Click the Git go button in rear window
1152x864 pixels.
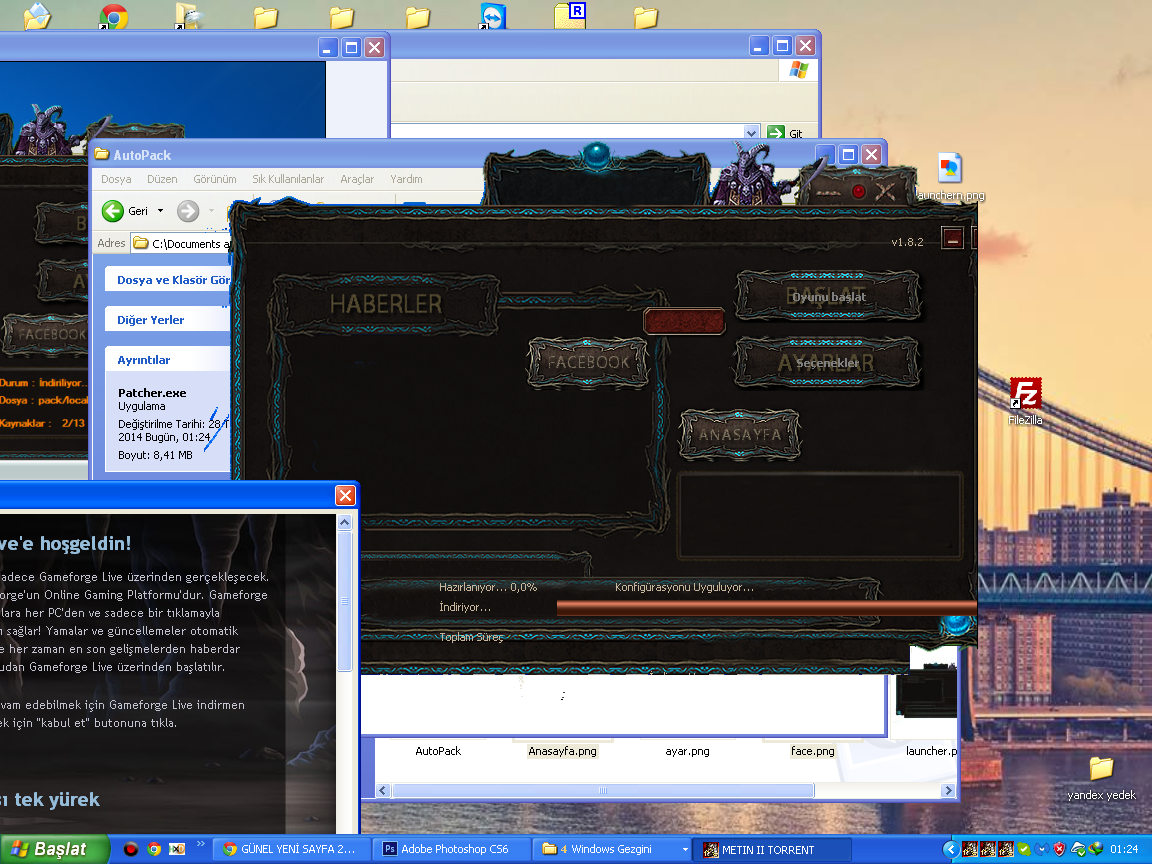click(x=785, y=132)
